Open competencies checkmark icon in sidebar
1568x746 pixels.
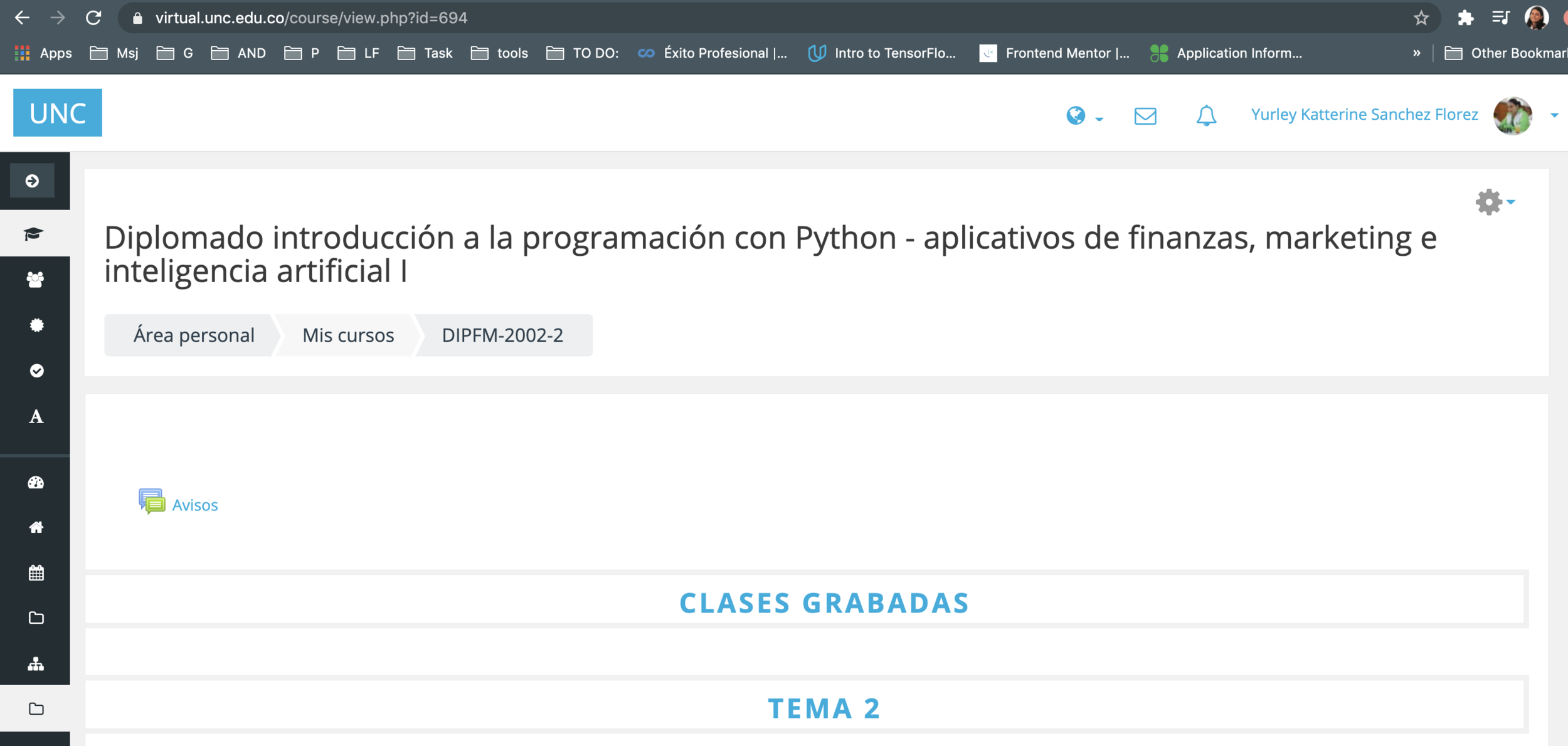point(36,371)
